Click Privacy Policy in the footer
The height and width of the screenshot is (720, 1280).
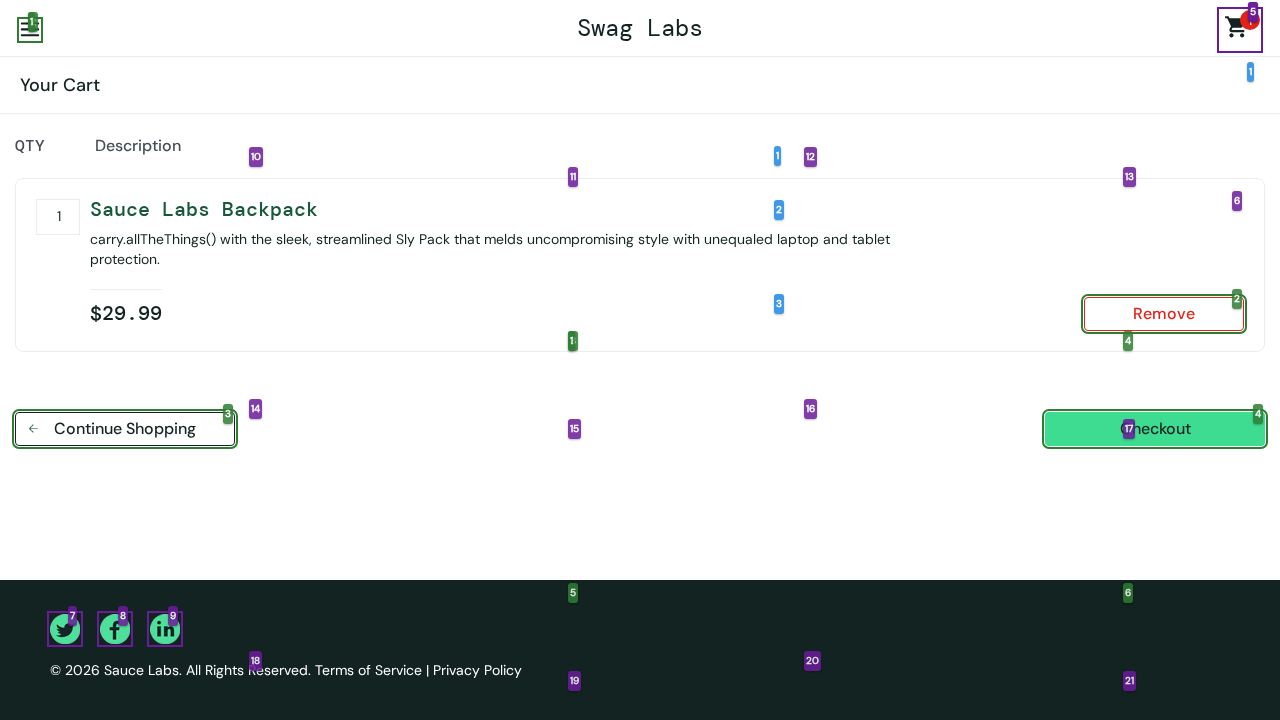477,670
